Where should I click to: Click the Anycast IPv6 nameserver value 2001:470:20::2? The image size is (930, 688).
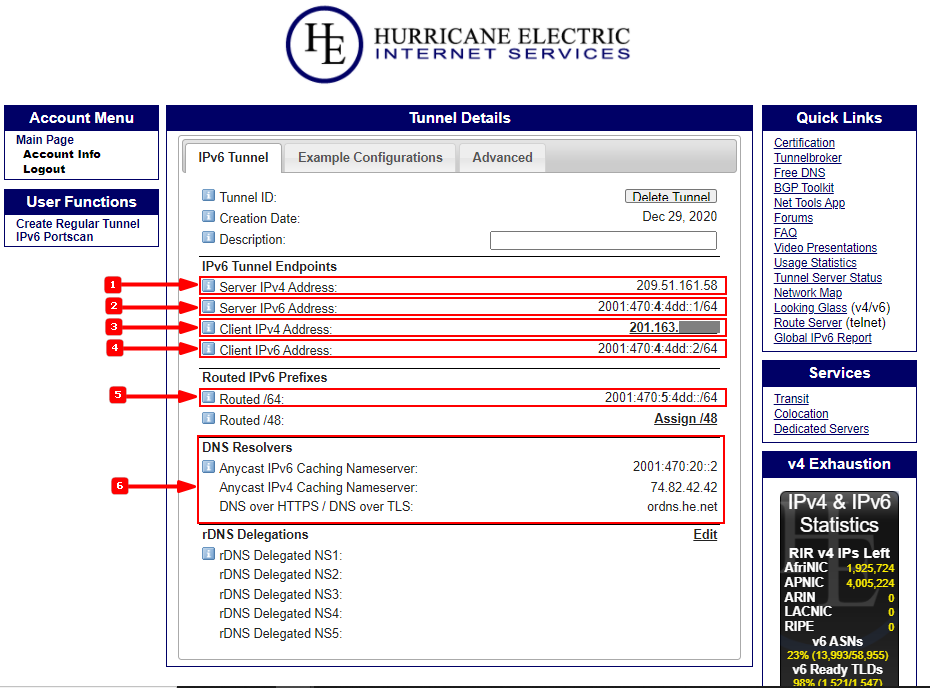click(675, 467)
